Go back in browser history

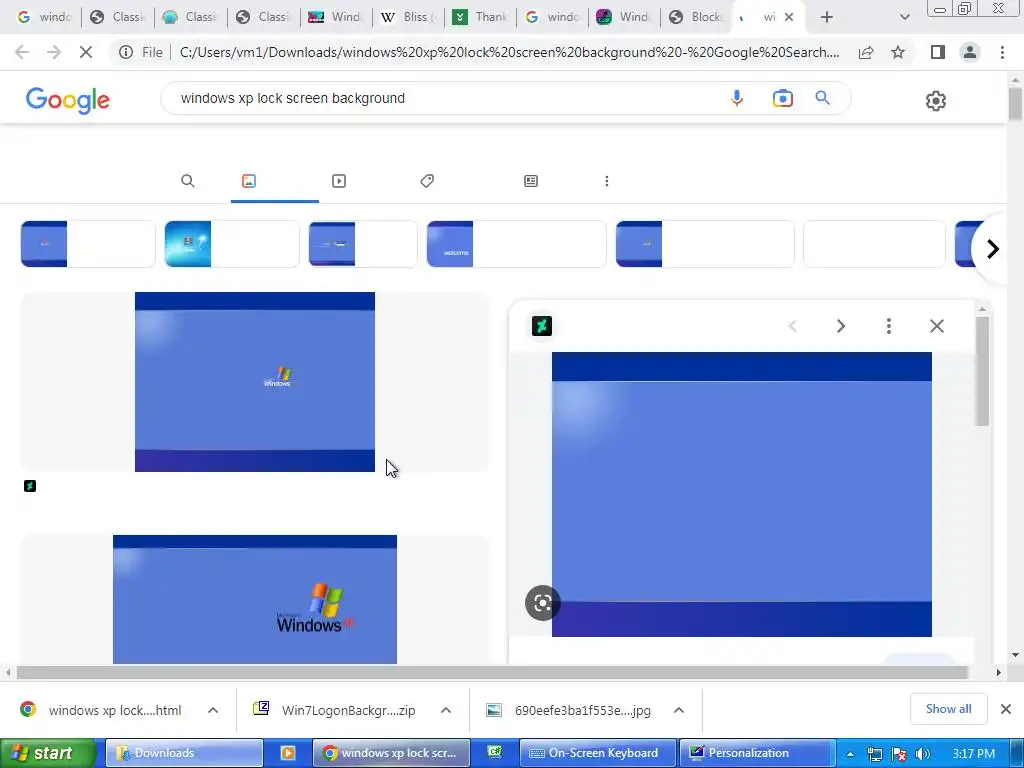[22, 52]
